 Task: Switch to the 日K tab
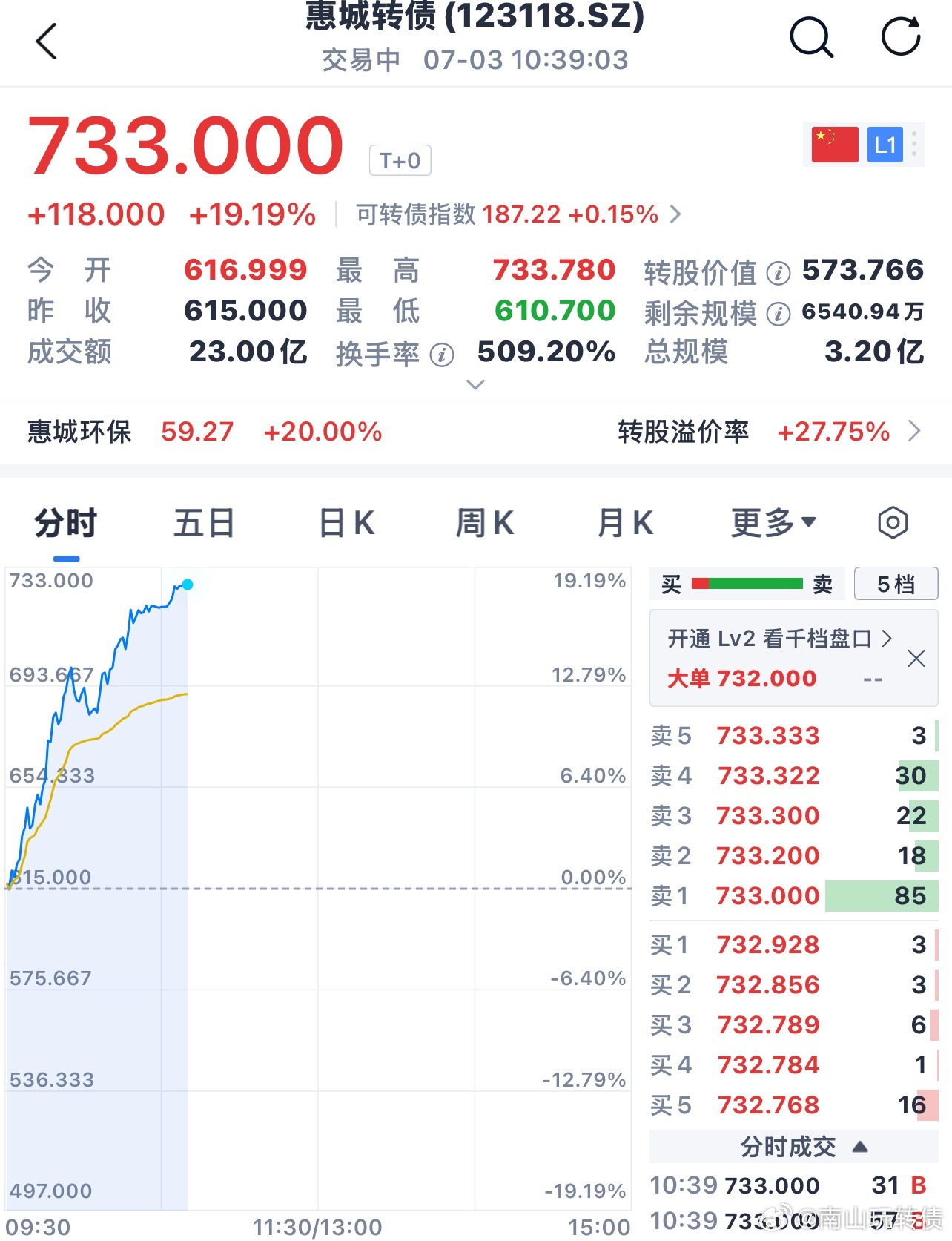(346, 523)
